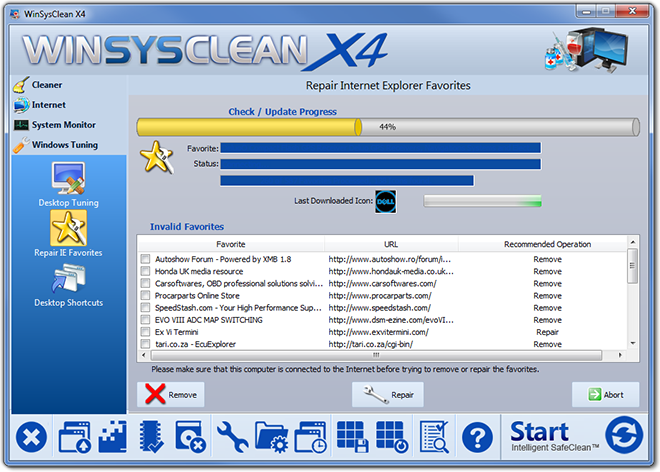Click the Remove button with red X
The height and width of the screenshot is (472, 660).
[x=170, y=395]
